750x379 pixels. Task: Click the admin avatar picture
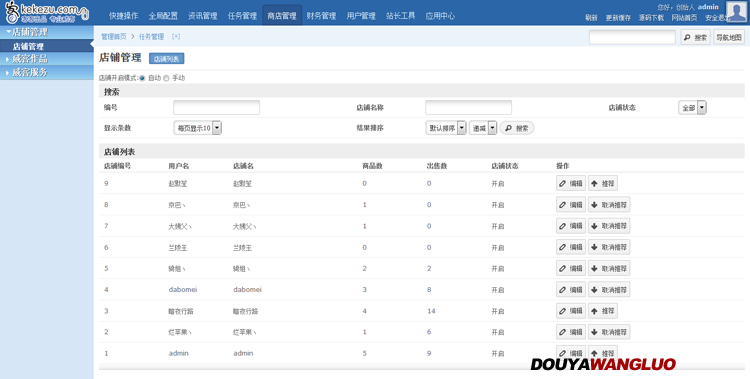[x=737, y=11]
